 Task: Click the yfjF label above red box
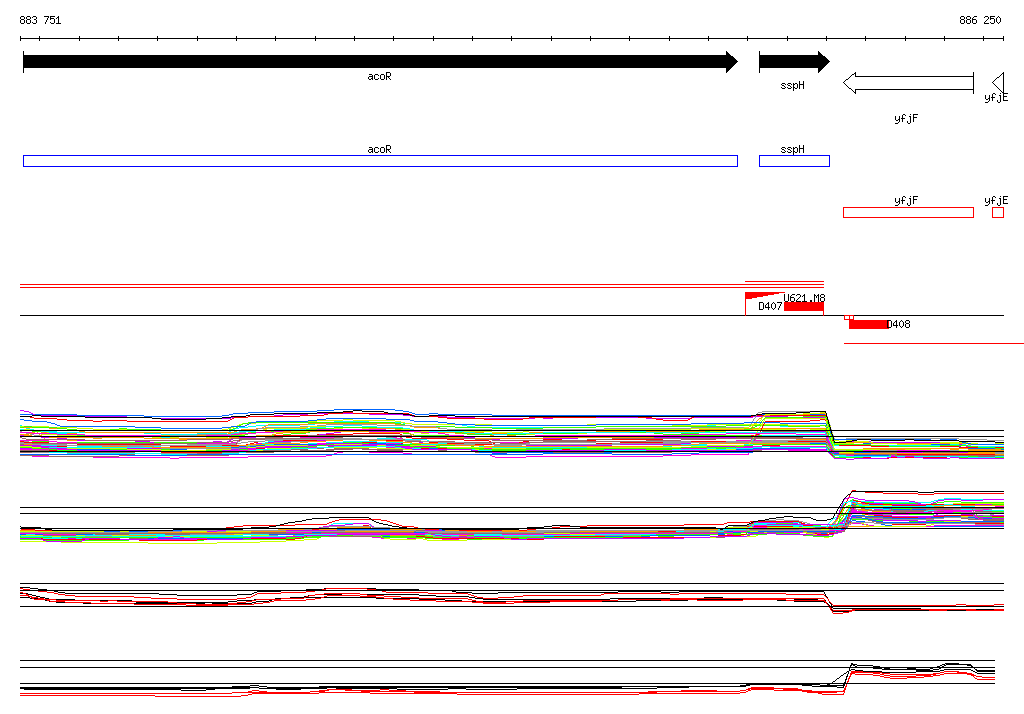[906, 201]
